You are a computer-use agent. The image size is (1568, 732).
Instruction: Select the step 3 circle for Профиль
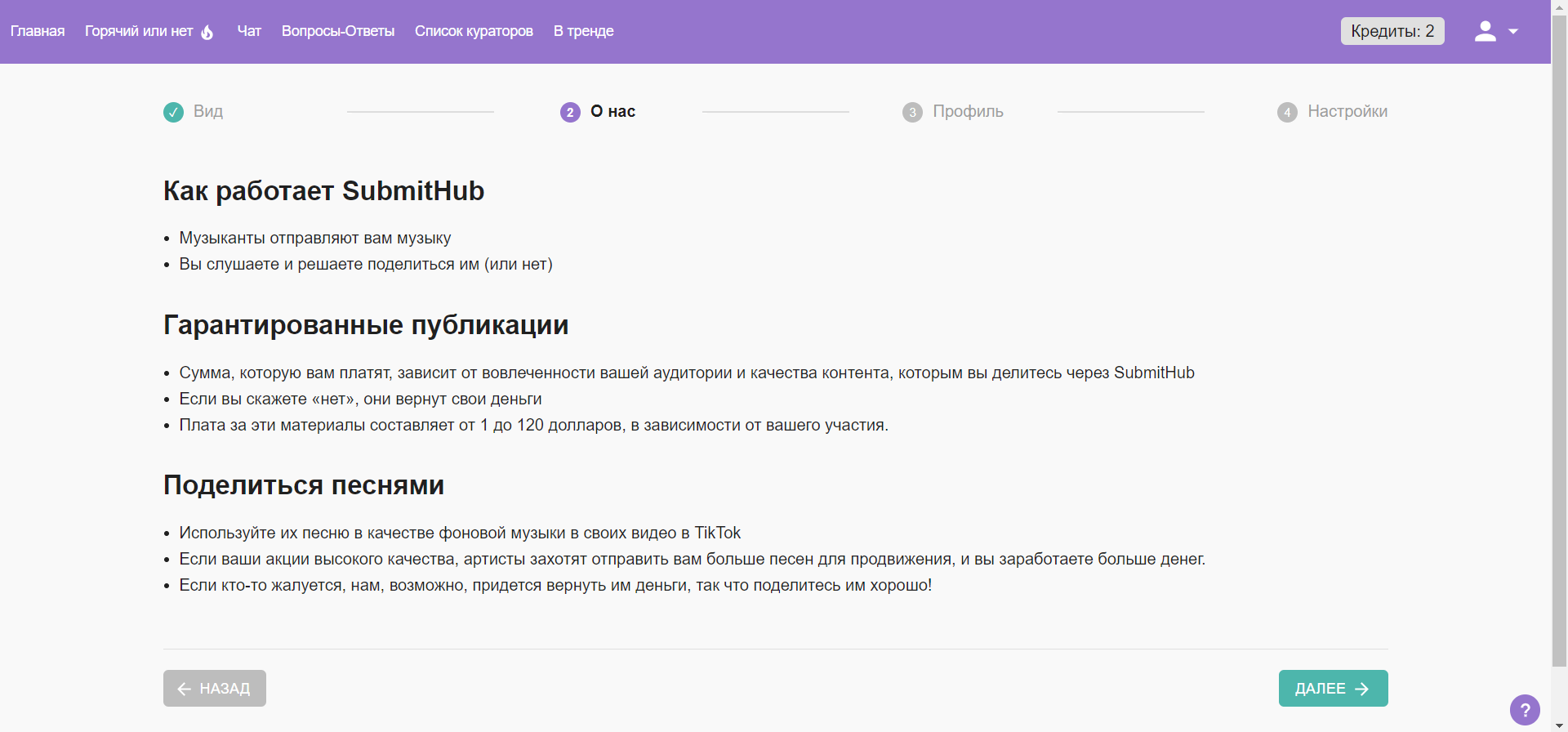(x=912, y=112)
